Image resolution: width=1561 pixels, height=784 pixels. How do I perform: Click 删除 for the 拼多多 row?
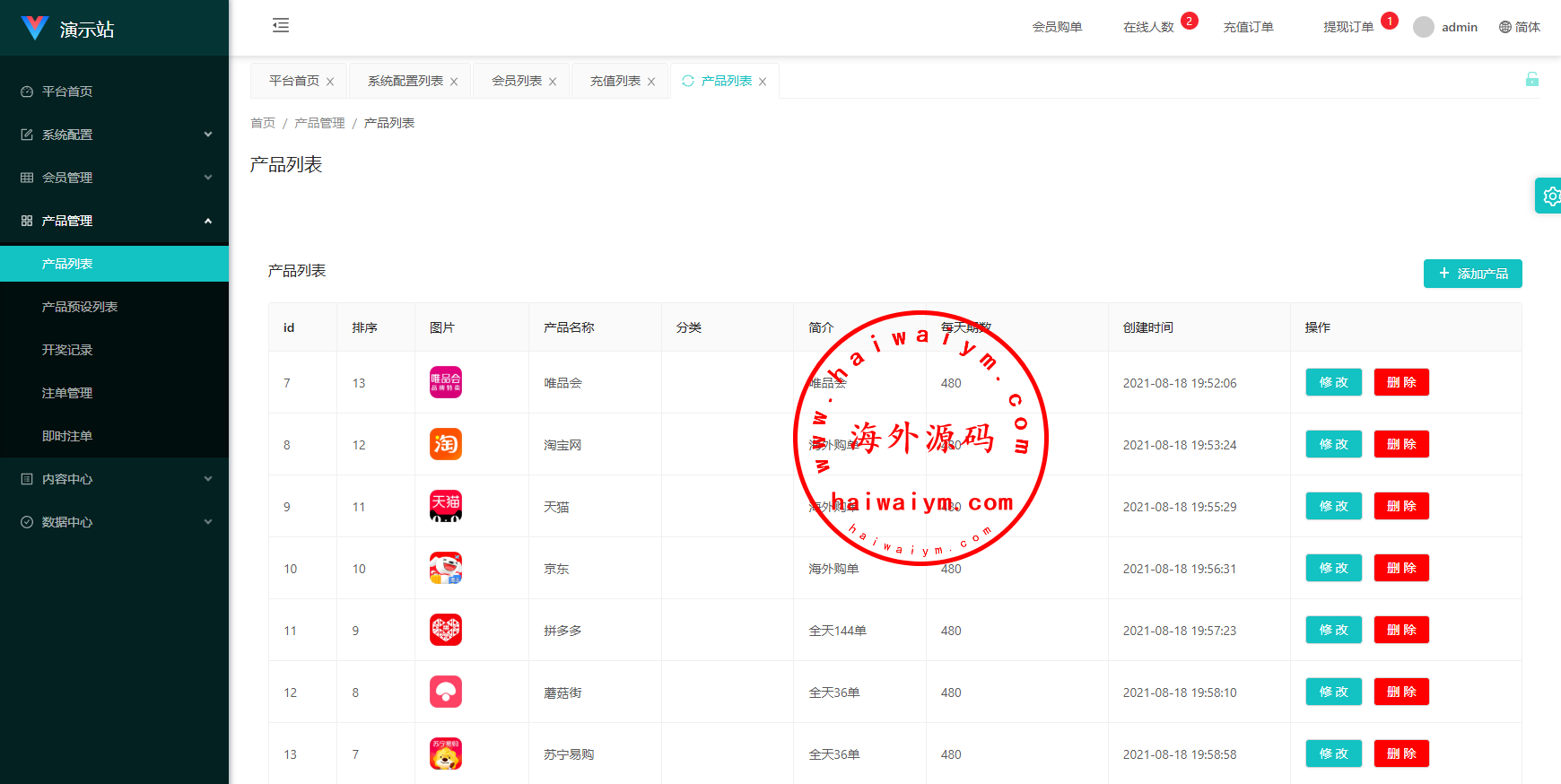tap(1401, 630)
